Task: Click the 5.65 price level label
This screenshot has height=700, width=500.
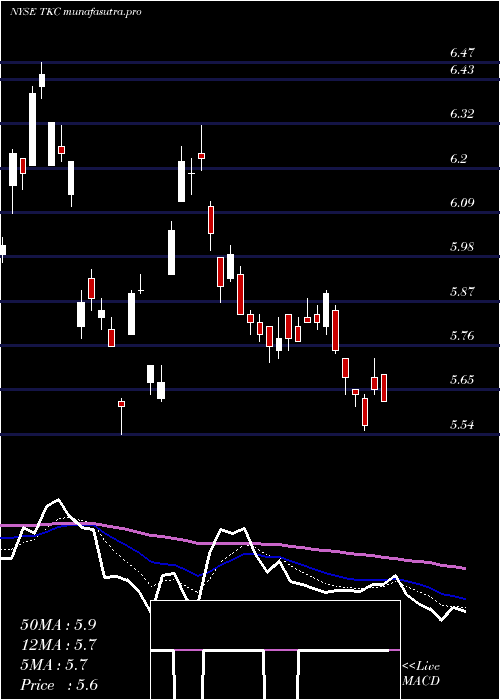Action: tap(462, 380)
